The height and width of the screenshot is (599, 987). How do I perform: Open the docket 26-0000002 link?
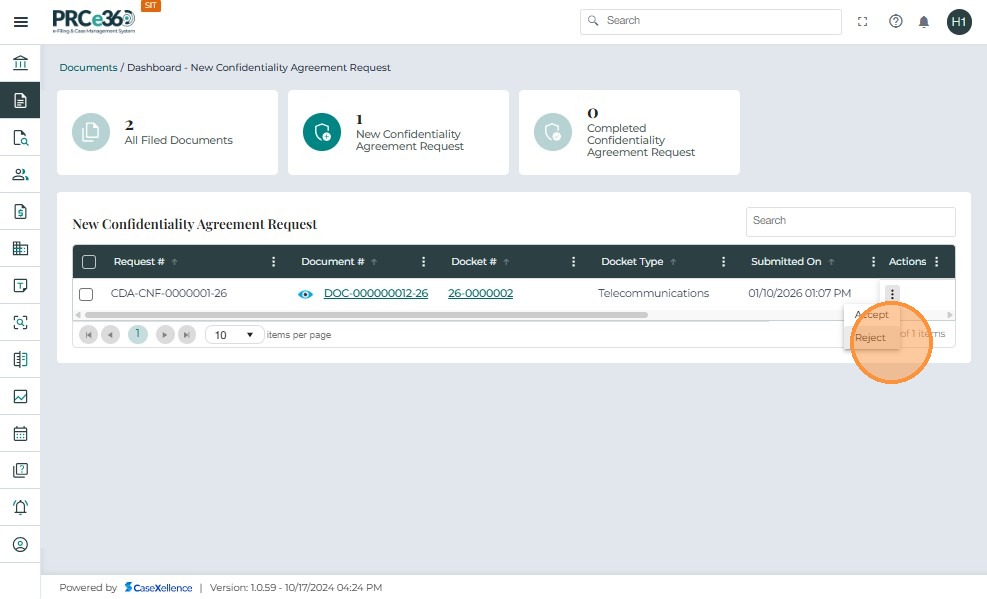click(480, 293)
